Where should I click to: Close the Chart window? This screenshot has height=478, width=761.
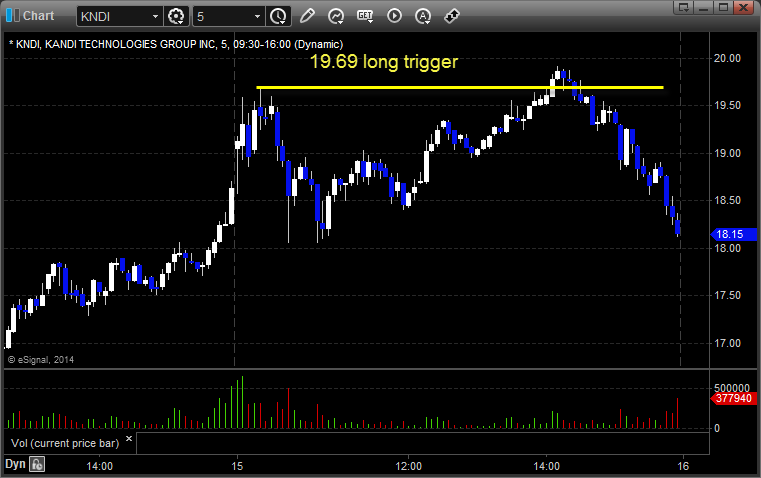pos(743,7)
